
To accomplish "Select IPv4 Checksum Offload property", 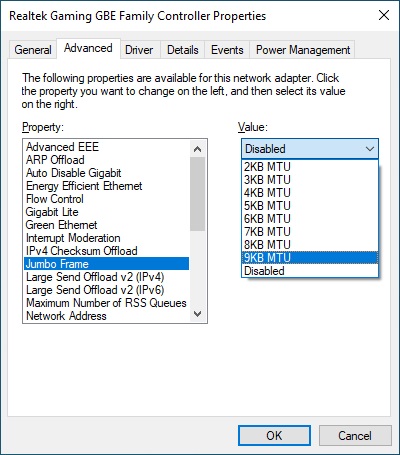I will click(107, 251).
